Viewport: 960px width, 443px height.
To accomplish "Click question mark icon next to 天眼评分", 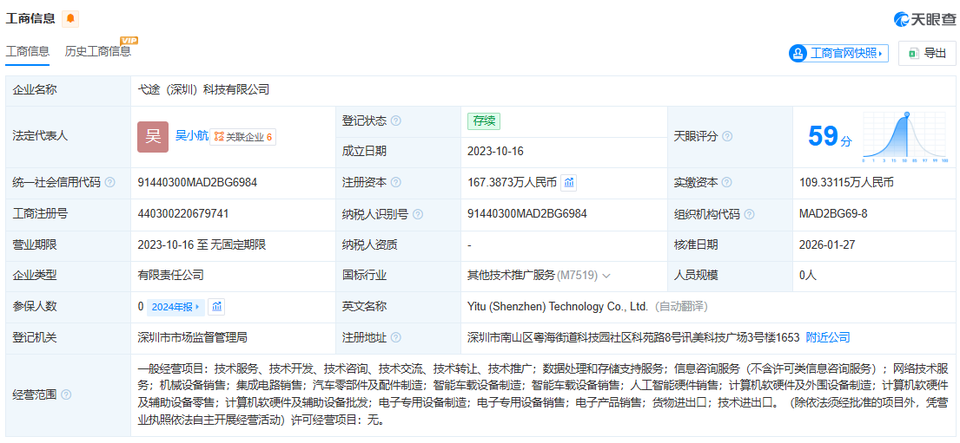I will (727, 136).
